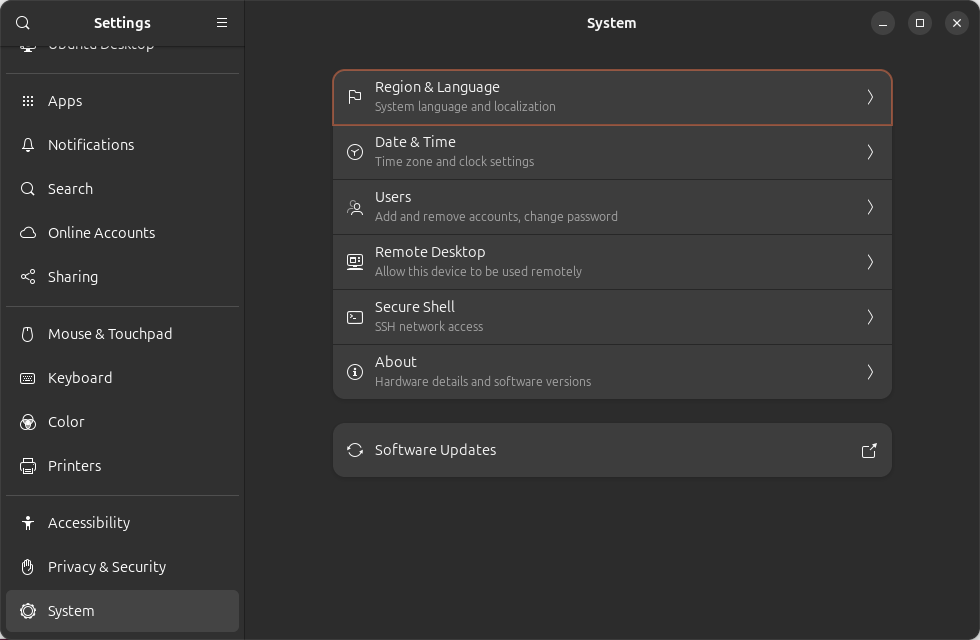Click the Mouse & Touchpad icon
Image resolution: width=980 pixels, height=640 pixels.
(28, 334)
